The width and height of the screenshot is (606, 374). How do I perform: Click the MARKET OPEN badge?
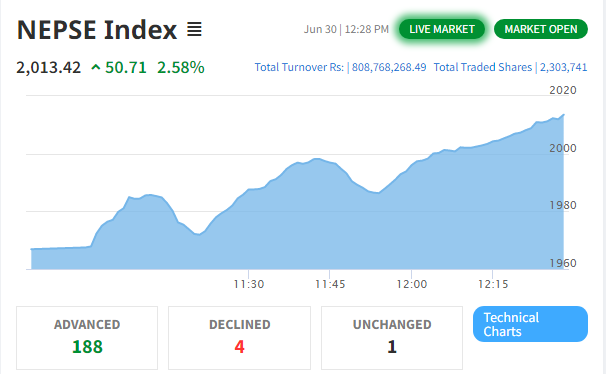541,29
